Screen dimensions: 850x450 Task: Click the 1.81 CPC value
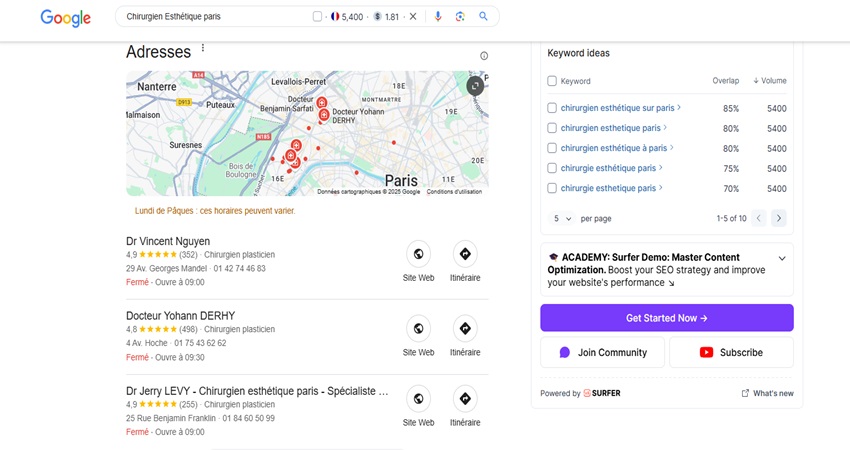coord(391,17)
